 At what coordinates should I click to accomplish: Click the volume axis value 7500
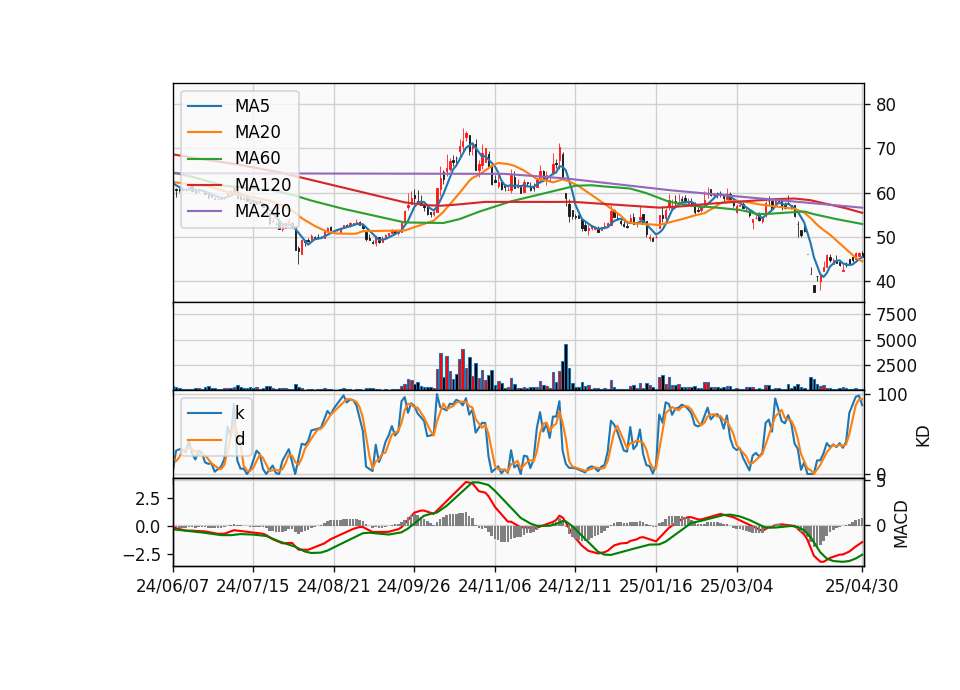[896, 315]
